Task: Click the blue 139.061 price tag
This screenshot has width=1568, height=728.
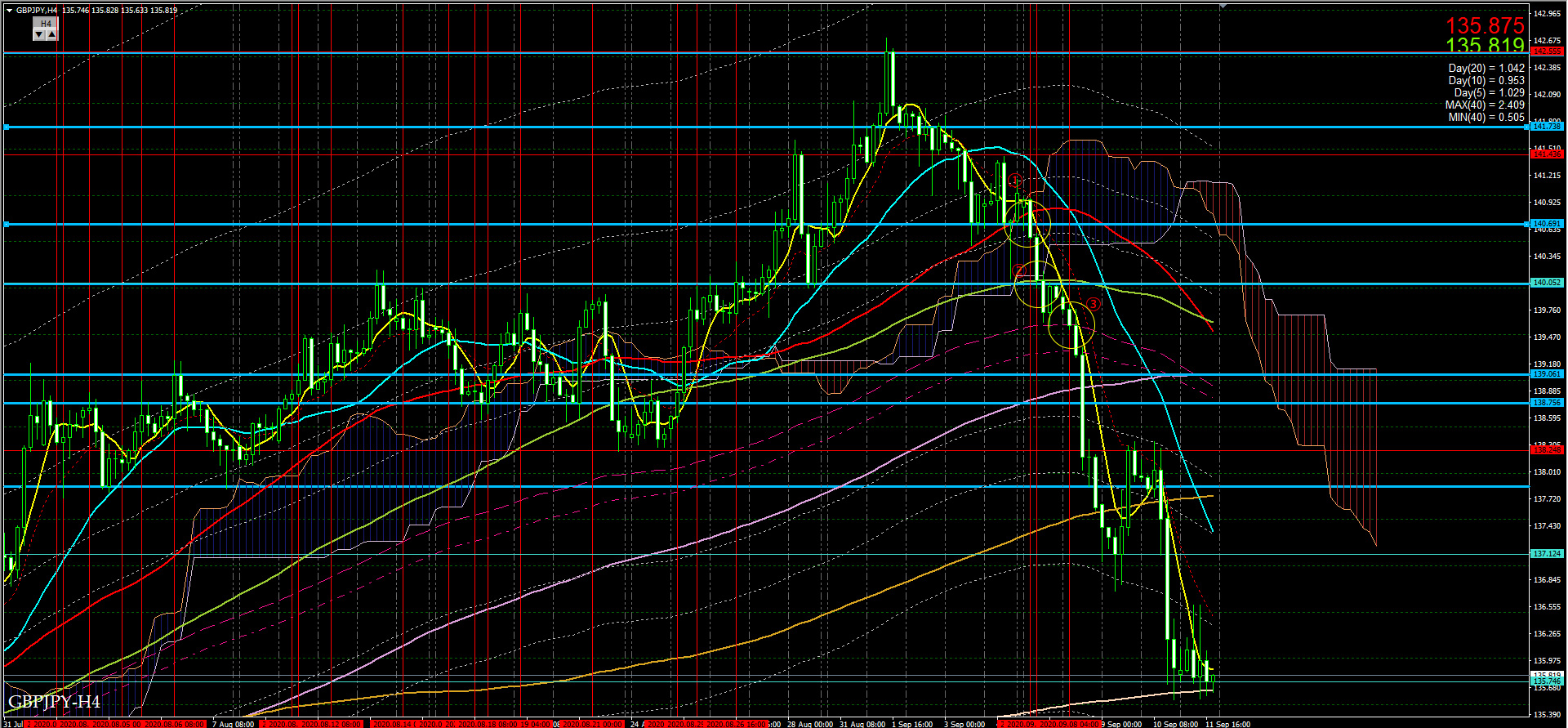Action: 1546,374
